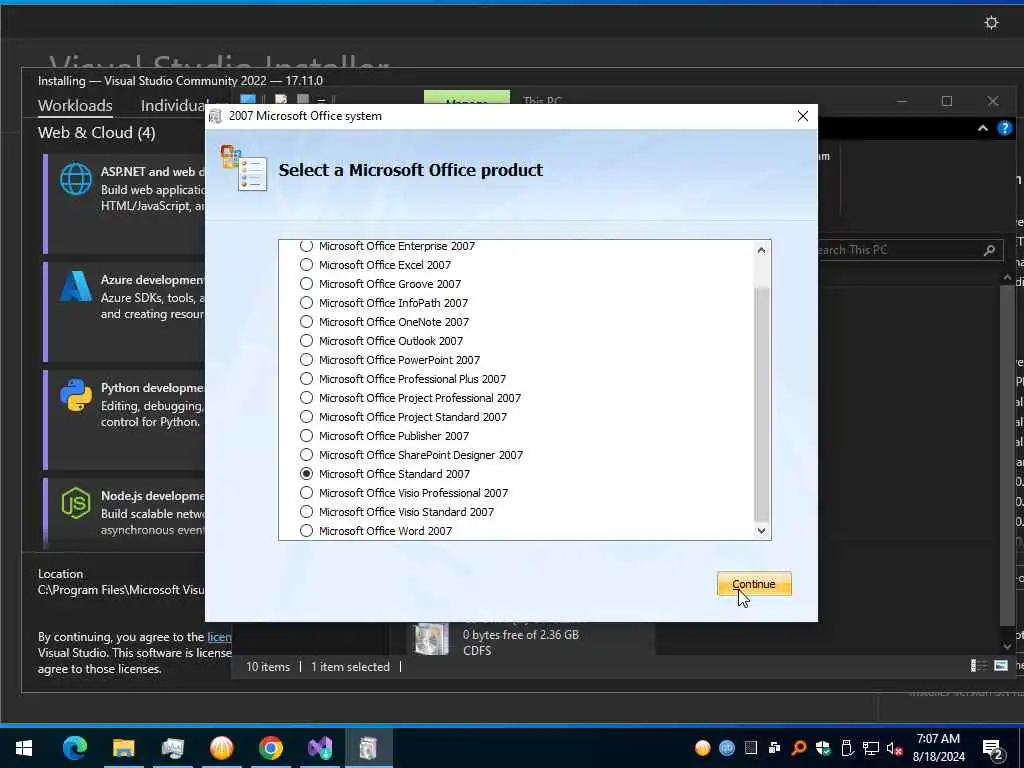Launch Microsoft Edge from taskbar

74,747
